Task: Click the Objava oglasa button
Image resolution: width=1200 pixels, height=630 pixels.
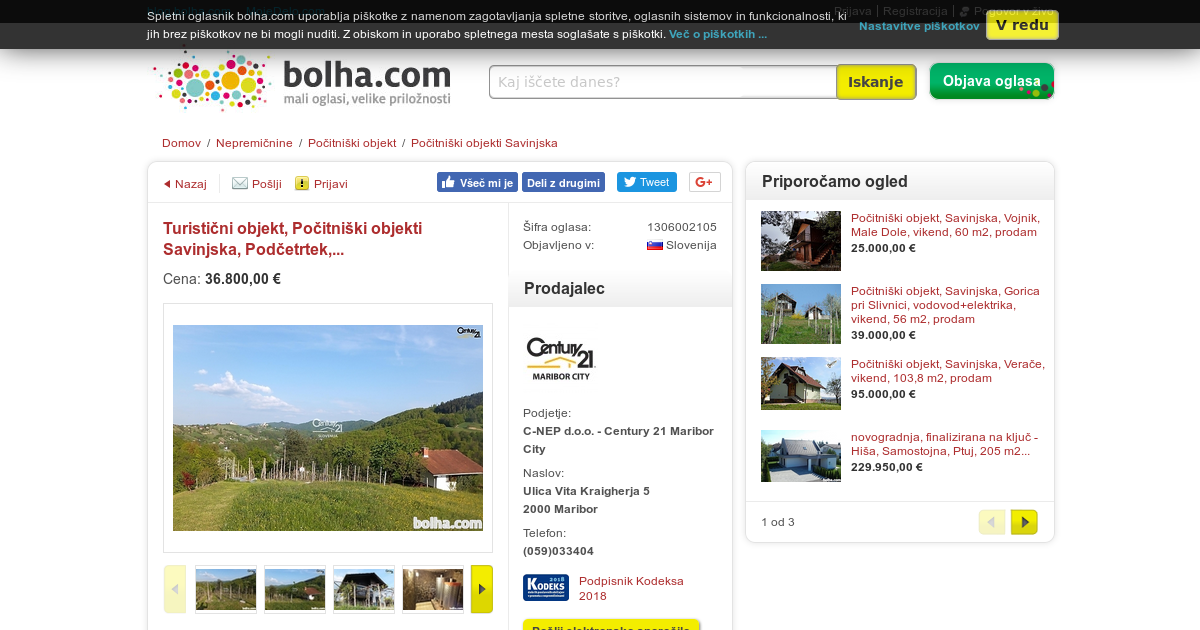Action: pyautogui.click(x=992, y=81)
